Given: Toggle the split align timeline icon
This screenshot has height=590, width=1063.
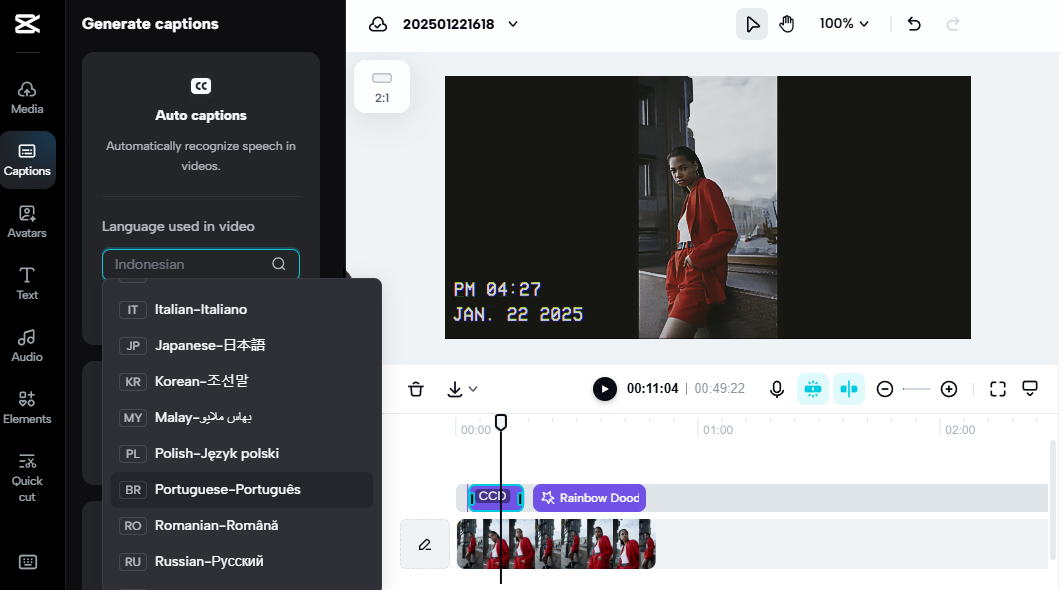Looking at the screenshot, I should point(849,389).
